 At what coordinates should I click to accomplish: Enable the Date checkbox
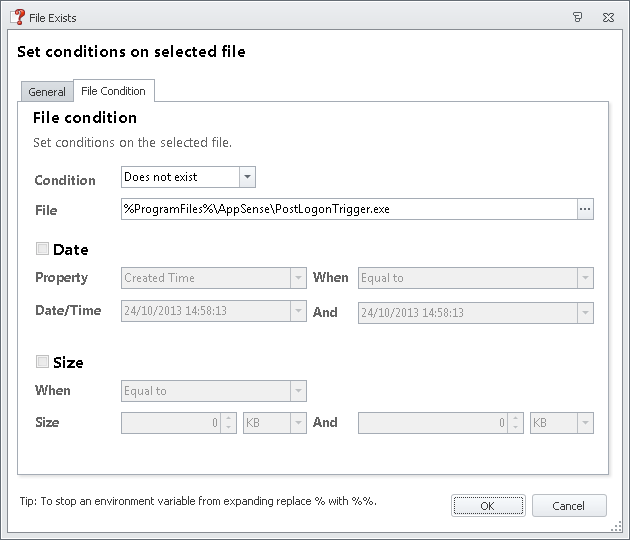pyautogui.click(x=42, y=249)
